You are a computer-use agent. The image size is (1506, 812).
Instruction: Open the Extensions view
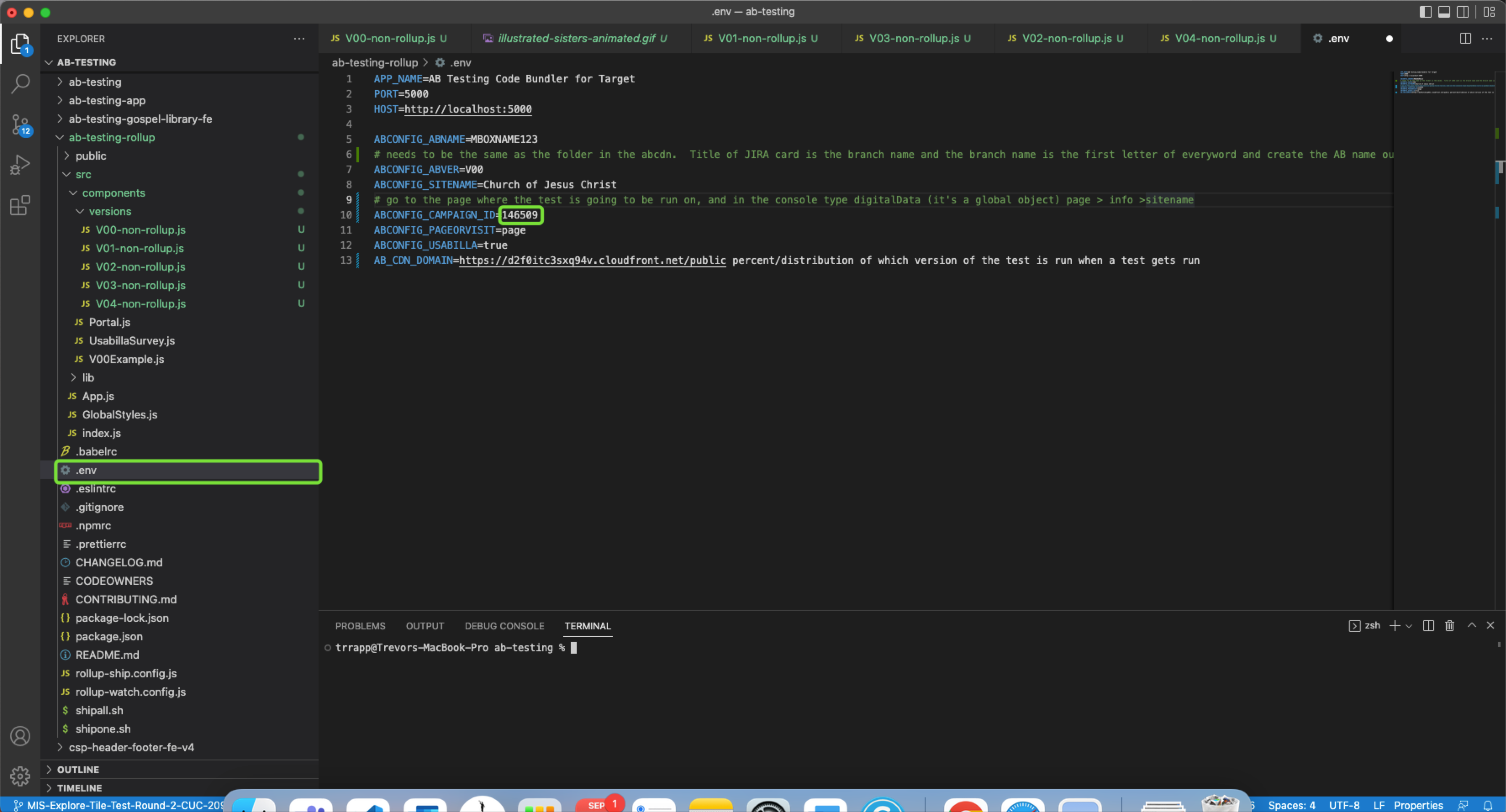point(21,205)
